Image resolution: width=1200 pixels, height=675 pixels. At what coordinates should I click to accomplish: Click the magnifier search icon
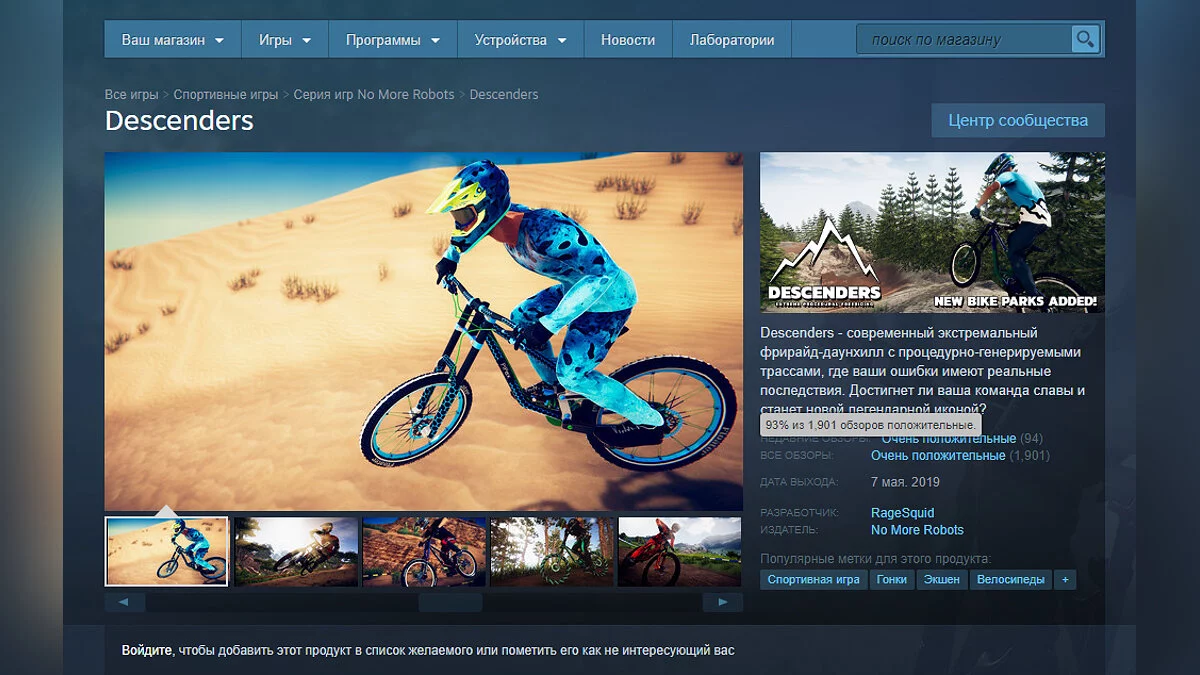tap(1085, 40)
